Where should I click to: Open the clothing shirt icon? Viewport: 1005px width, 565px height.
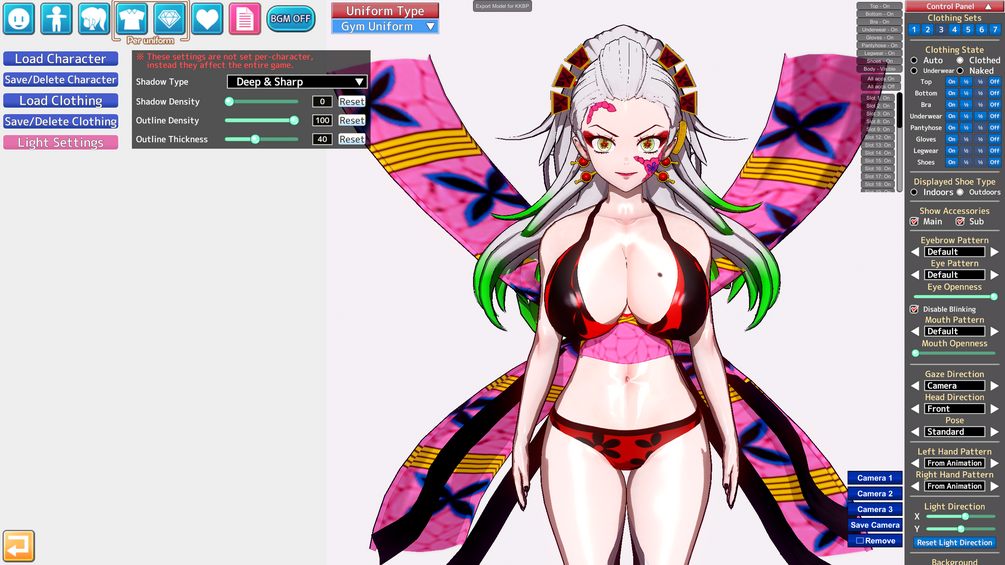pos(131,19)
